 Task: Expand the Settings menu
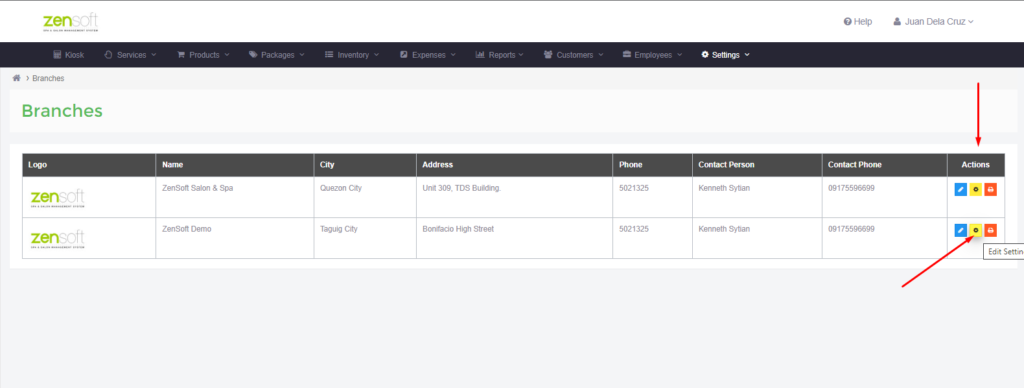click(x=726, y=55)
